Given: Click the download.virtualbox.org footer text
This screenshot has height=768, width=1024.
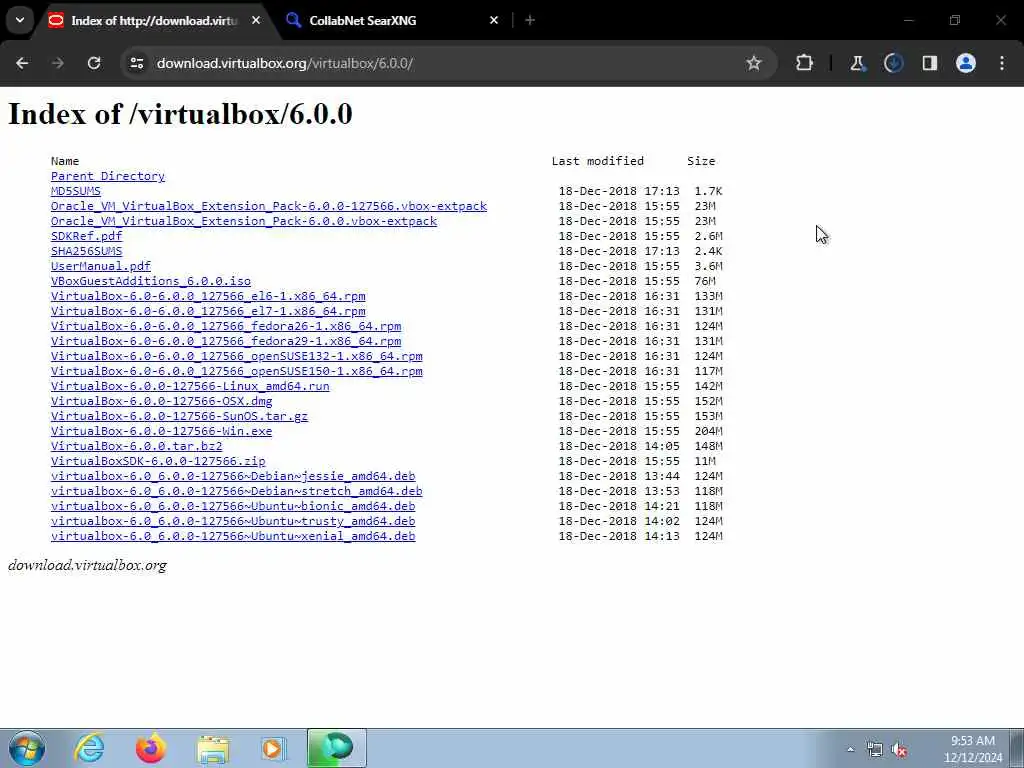Looking at the screenshot, I should [88, 566].
